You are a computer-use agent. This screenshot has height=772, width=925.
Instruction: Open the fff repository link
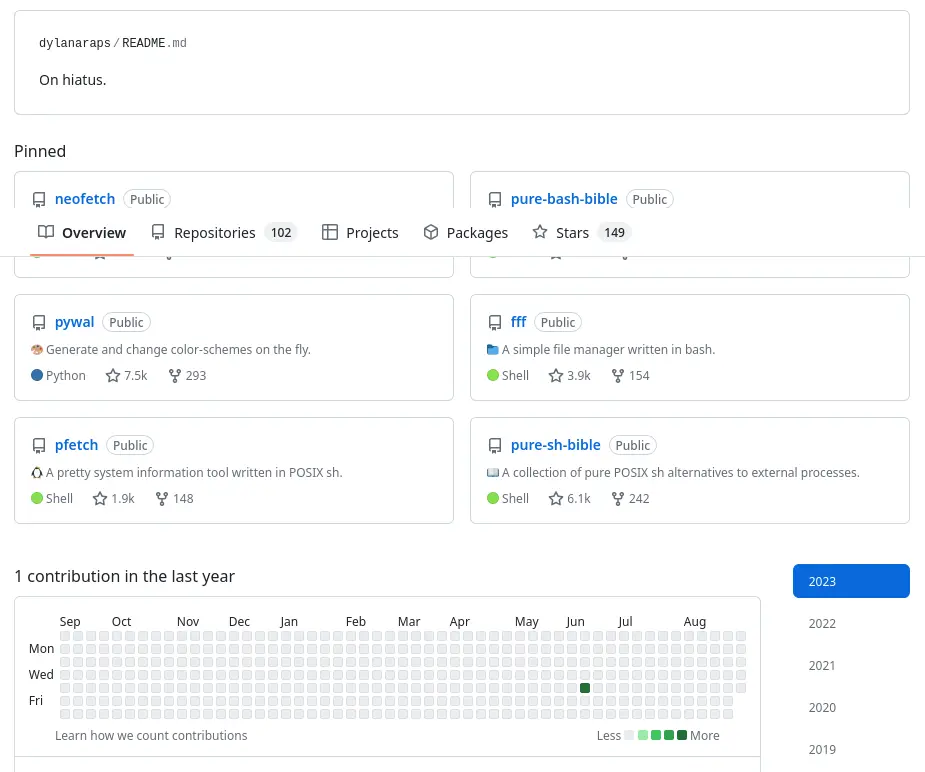519,322
